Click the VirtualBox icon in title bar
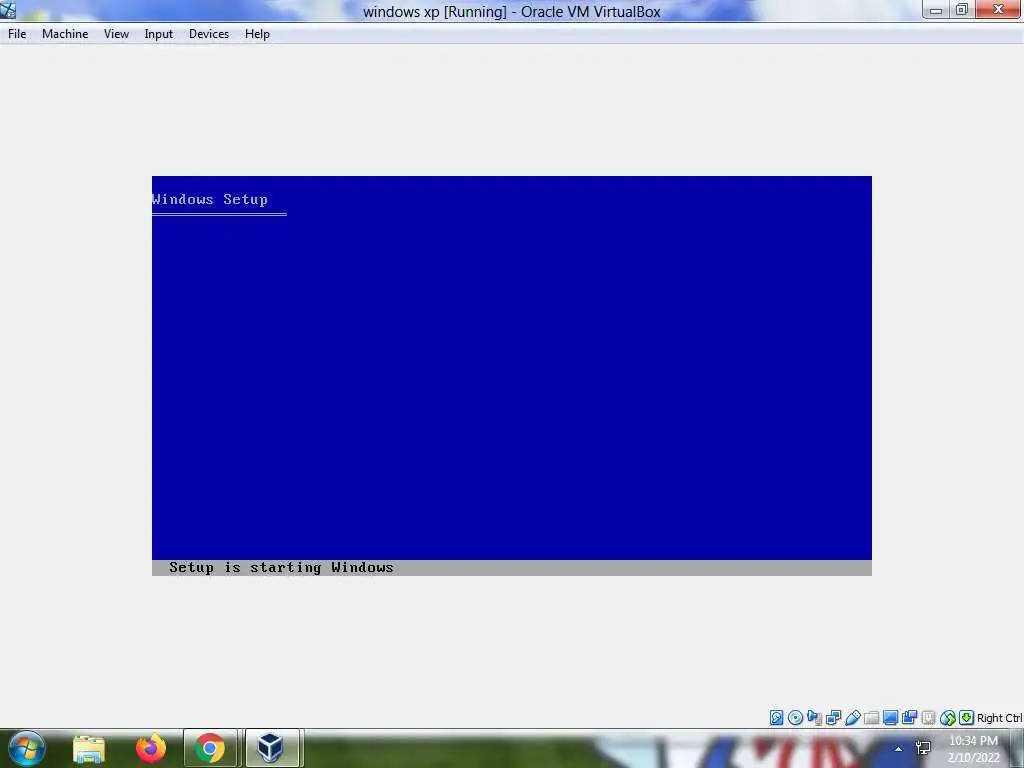1024x768 pixels. (x=8, y=10)
